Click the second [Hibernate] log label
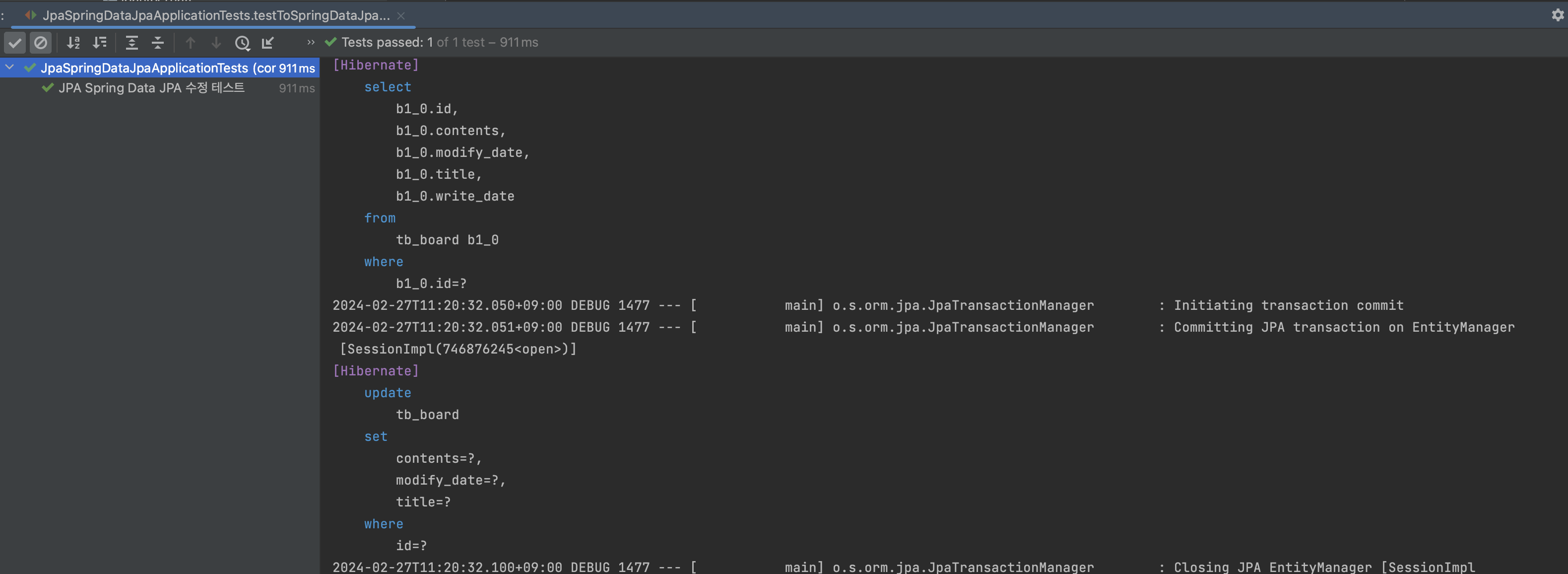Image resolution: width=1568 pixels, height=574 pixels. (376, 371)
